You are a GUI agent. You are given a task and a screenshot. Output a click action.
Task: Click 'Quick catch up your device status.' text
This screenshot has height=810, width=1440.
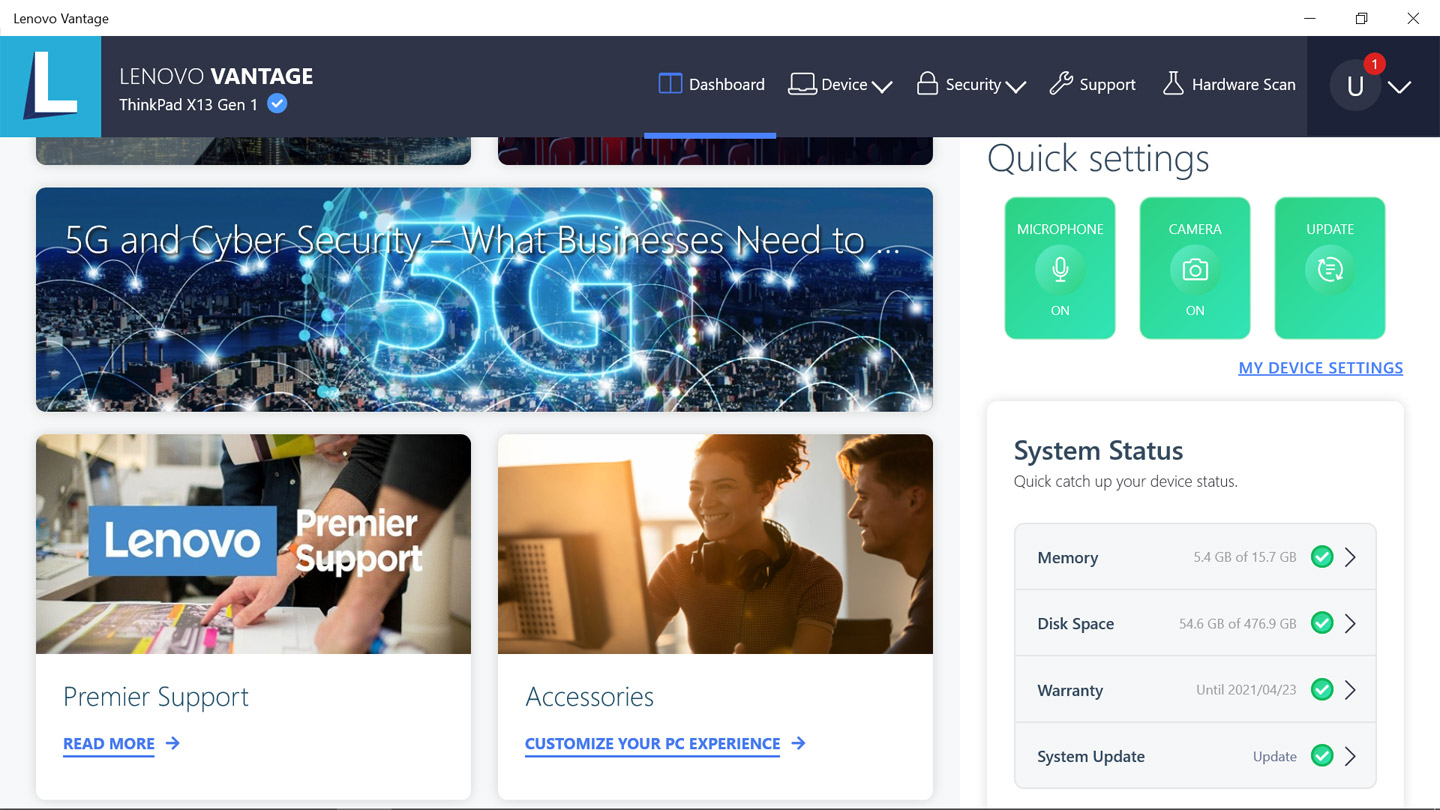pos(1126,481)
